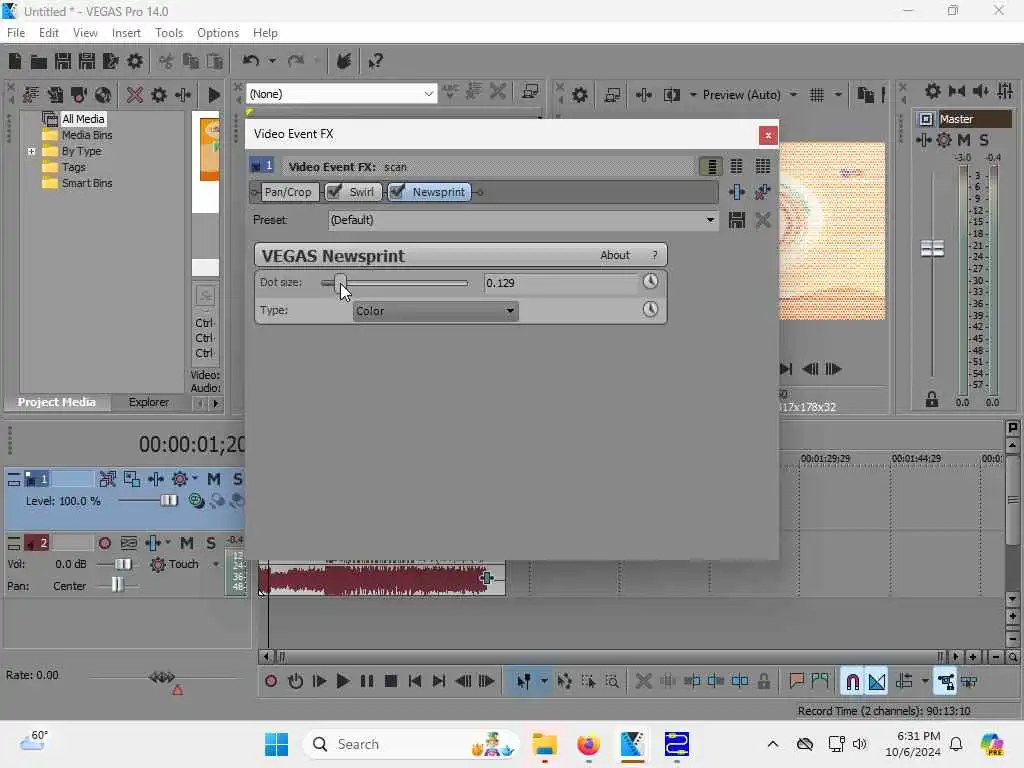Mute video track 1 with M
This screenshot has width=1024, height=768.
click(214, 479)
